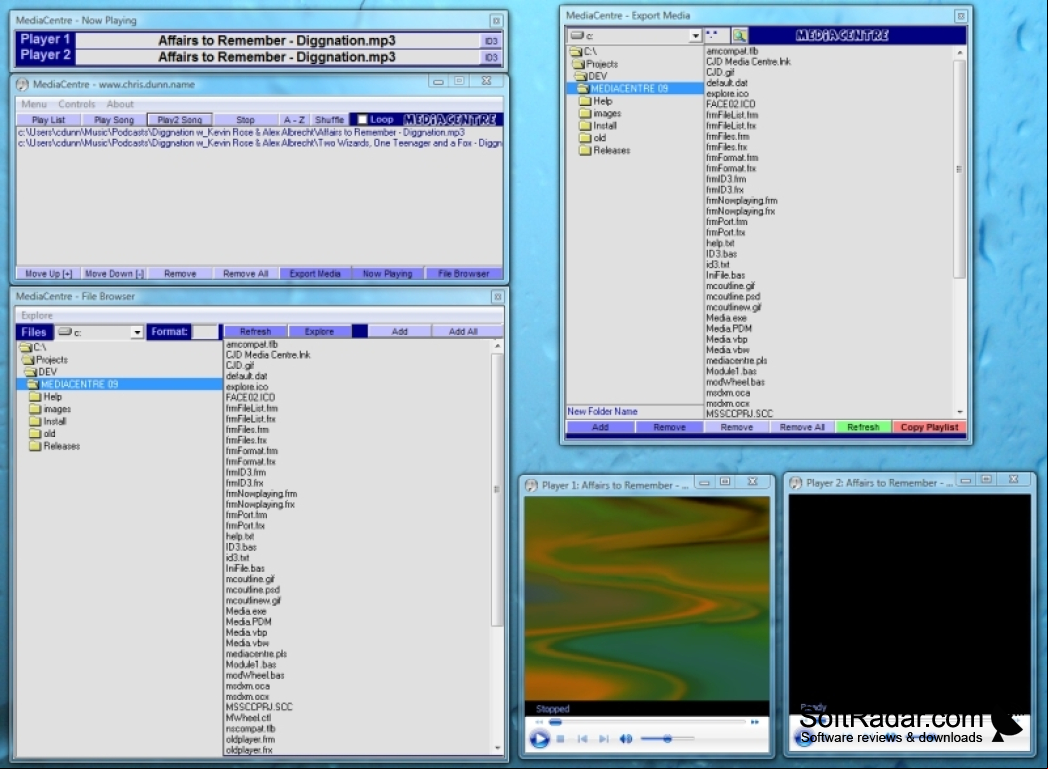The width and height of the screenshot is (1048, 769).
Task: Select the C:\ folder icon in File Browser
Action: pyautogui.click(x=26, y=347)
